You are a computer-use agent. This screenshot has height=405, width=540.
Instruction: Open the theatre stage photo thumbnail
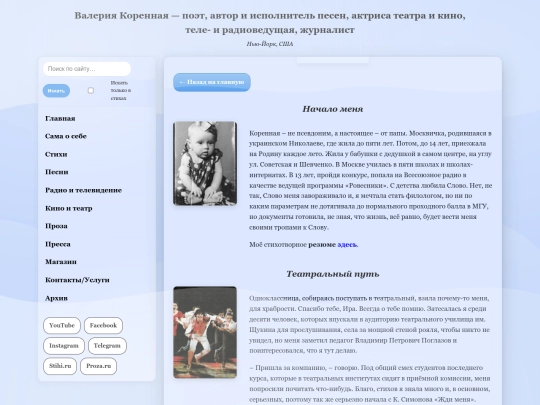tap(205, 332)
